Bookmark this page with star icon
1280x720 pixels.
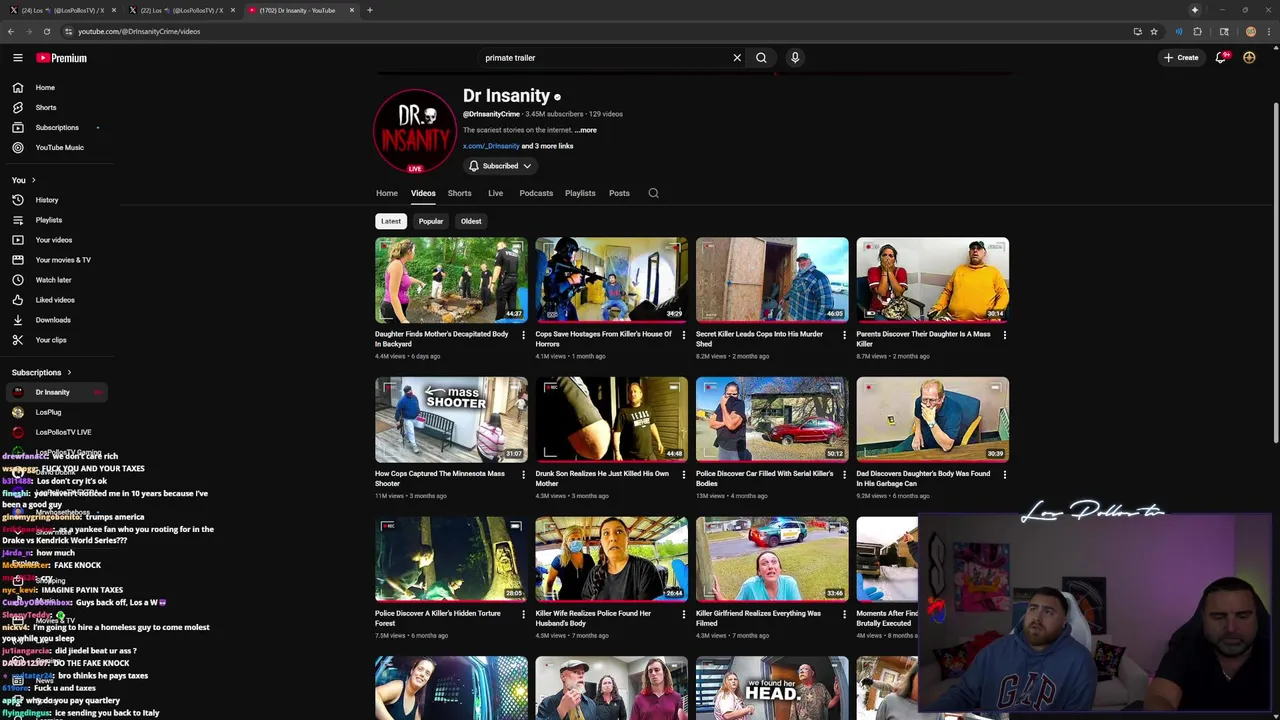pyautogui.click(x=1154, y=31)
